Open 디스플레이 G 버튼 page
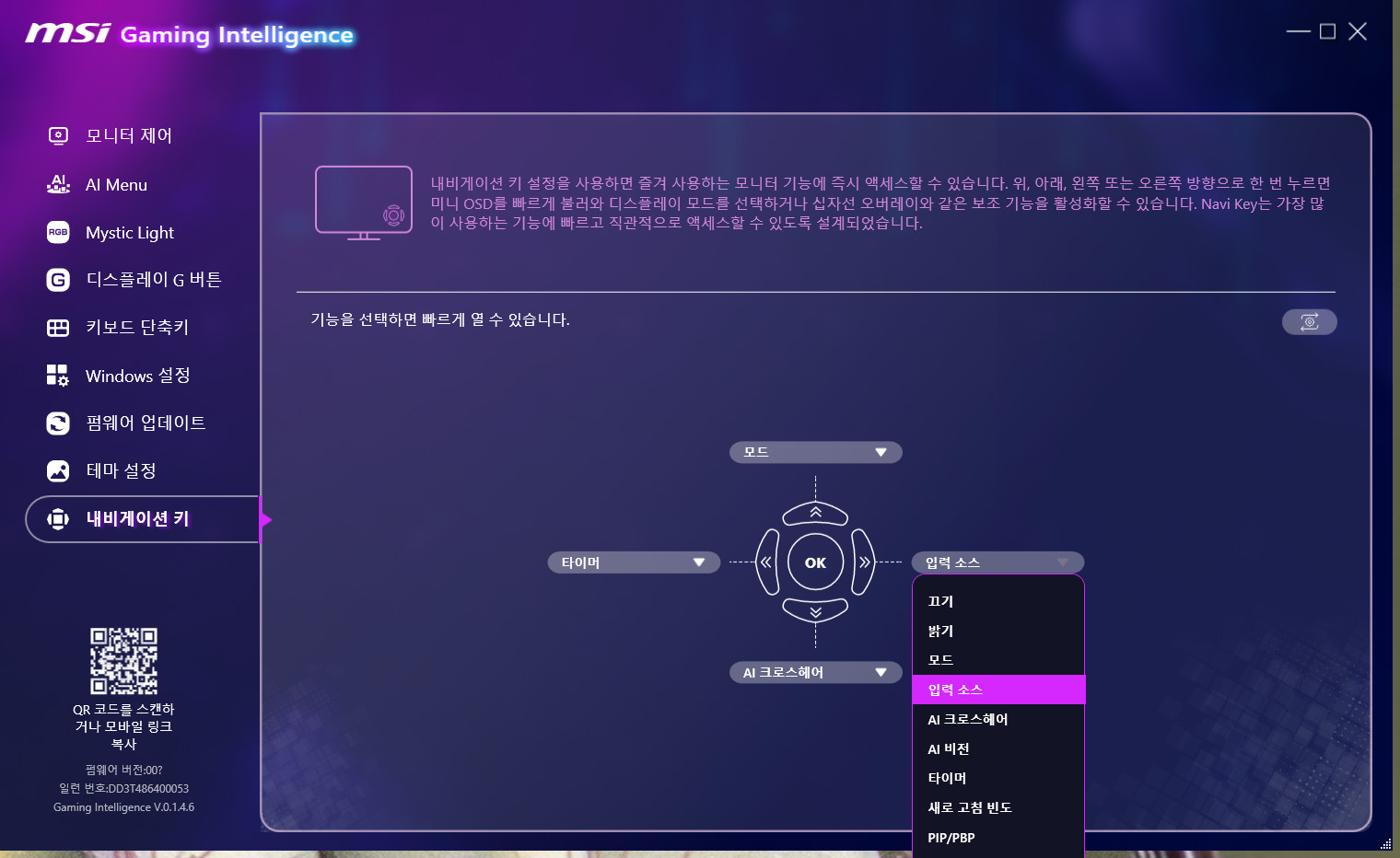The height and width of the screenshot is (858, 1400). point(154,280)
